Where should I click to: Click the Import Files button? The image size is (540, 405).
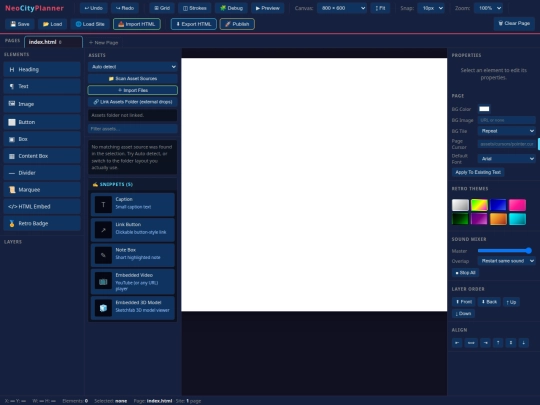coord(133,90)
